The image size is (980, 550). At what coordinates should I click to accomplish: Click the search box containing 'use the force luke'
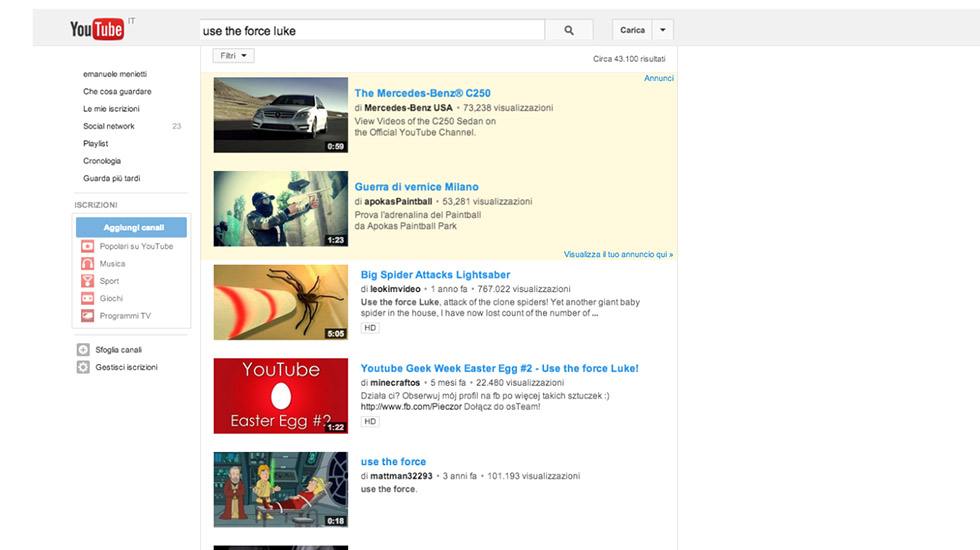[372, 31]
